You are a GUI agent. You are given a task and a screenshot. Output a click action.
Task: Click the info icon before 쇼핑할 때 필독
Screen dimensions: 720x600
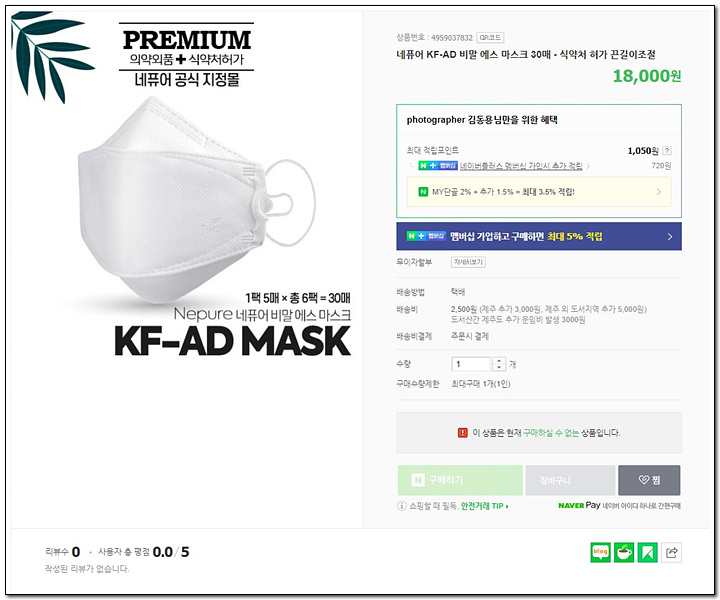coord(401,506)
